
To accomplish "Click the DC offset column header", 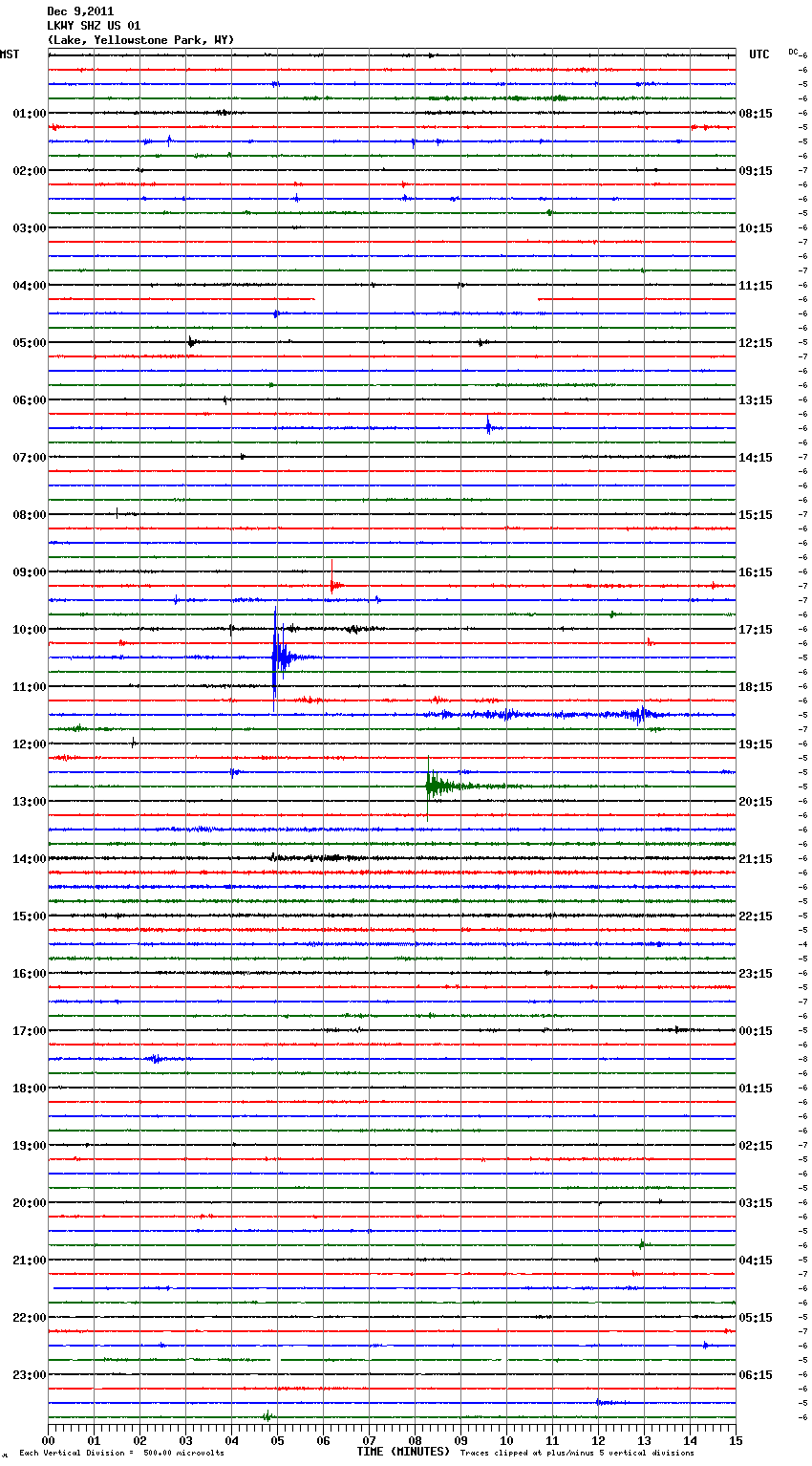I will coord(793,51).
